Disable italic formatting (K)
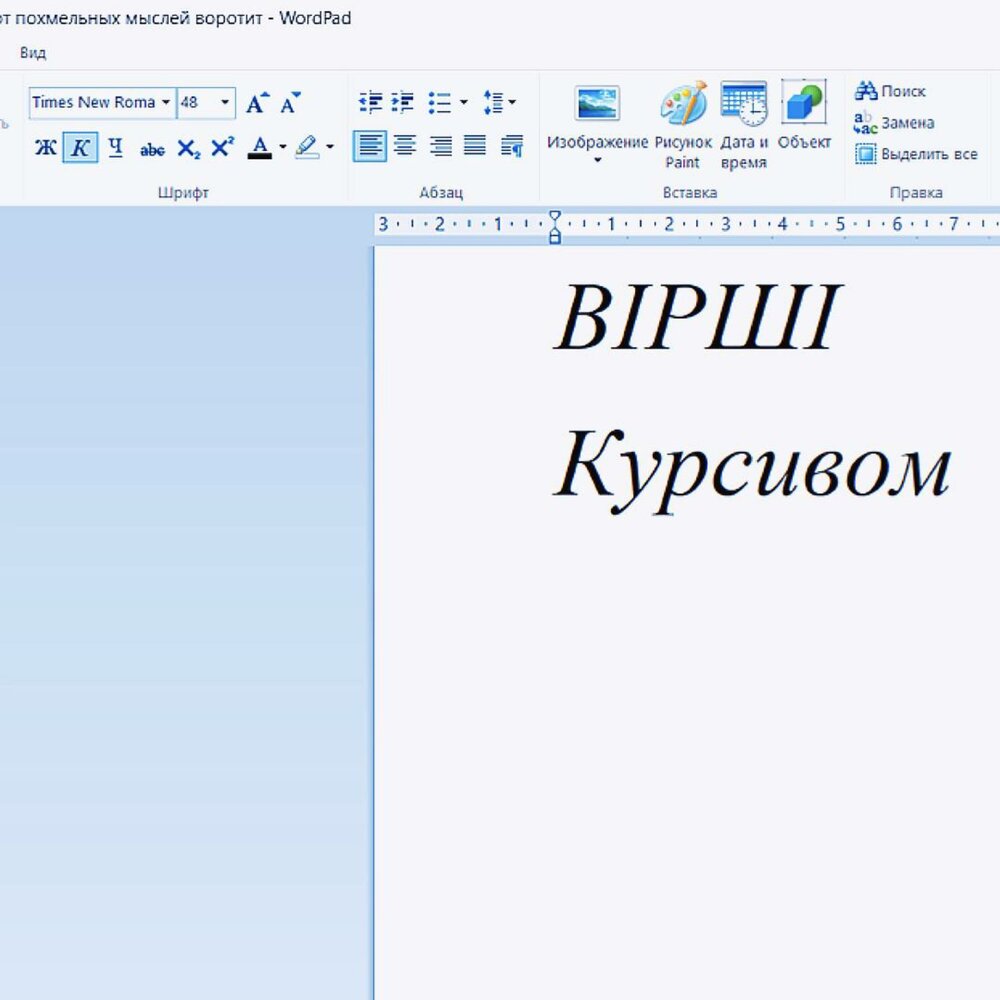Screen dimensions: 1000x1000 pyautogui.click(x=80, y=148)
